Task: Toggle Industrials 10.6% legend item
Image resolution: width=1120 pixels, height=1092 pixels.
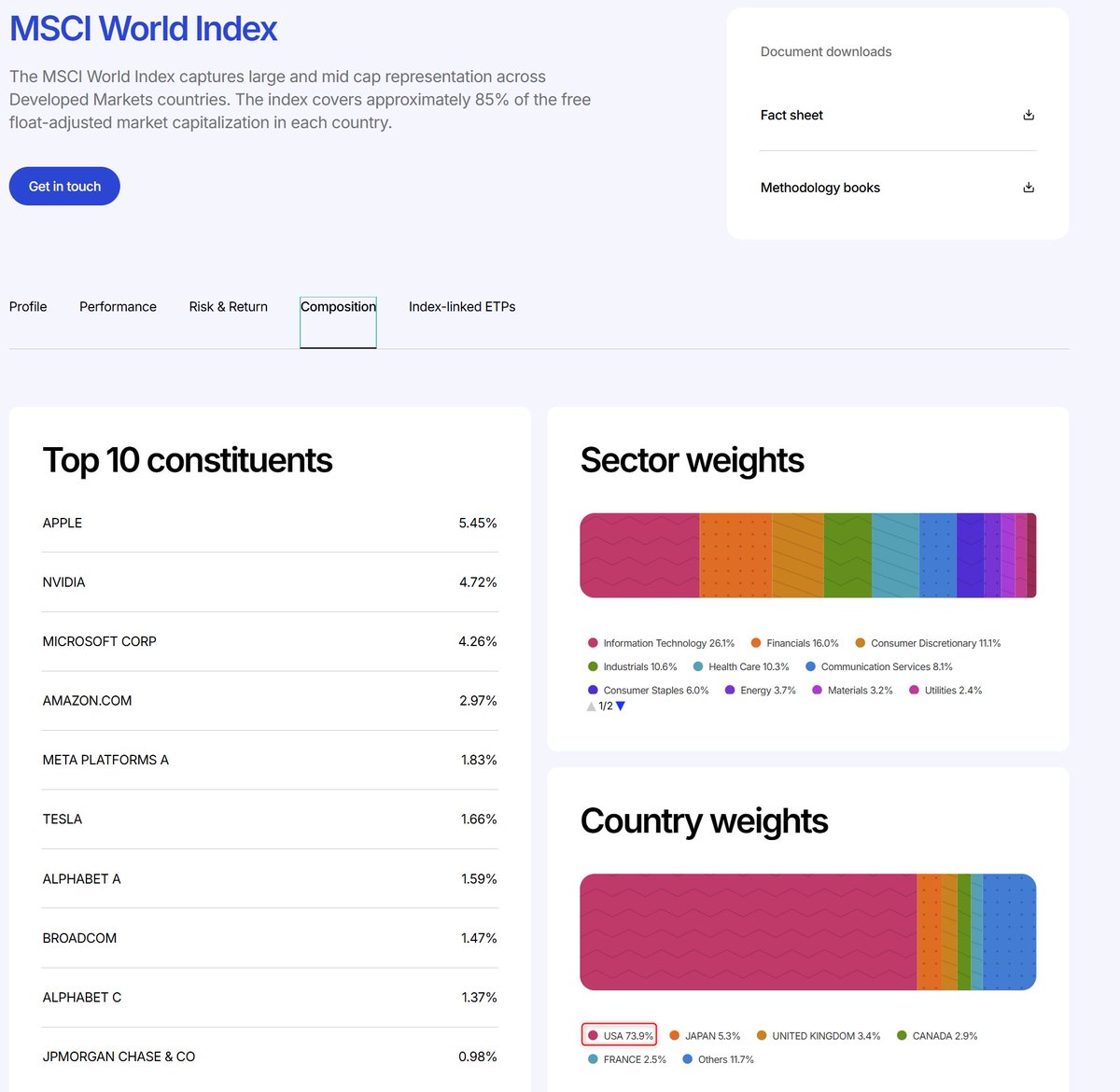Action: (632, 666)
